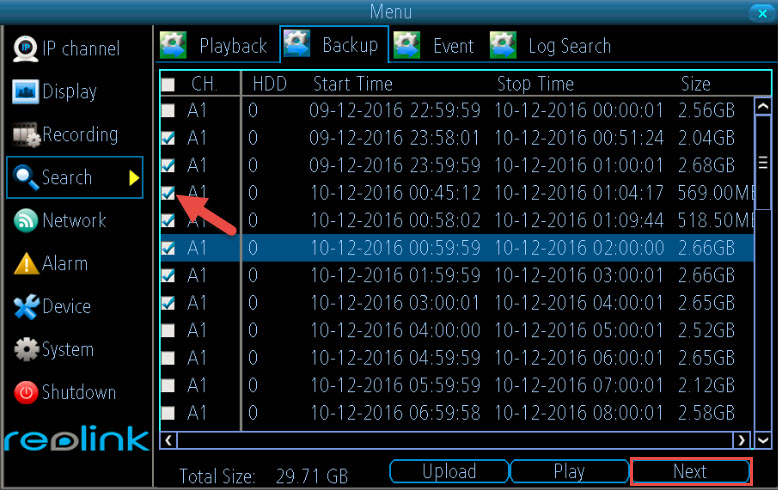Check the recording starting 10-12-2016 05:59:59
Image resolution: width=778 pixels, height=490 pixels.
click(168, 385)
